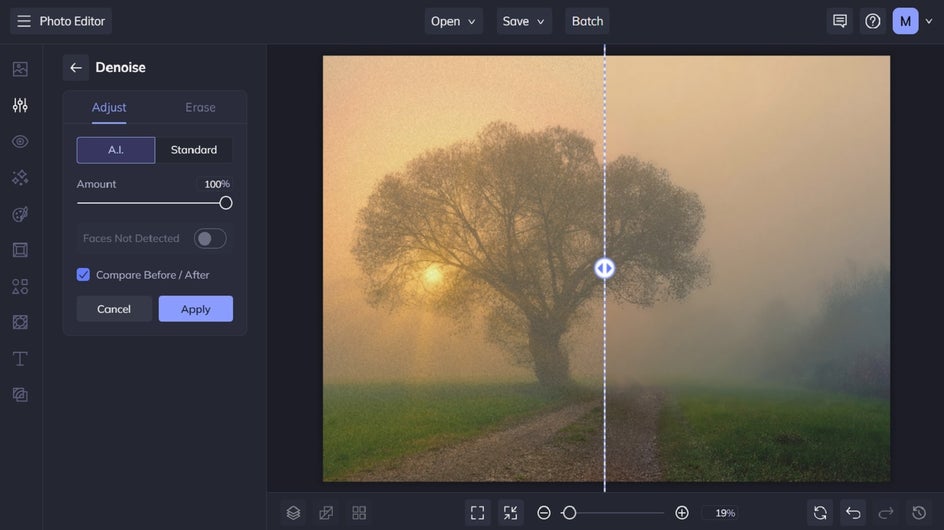Click the foggy tree photo canvas
944x530 pixels.
pyautogui.click(x=606, y=269)
